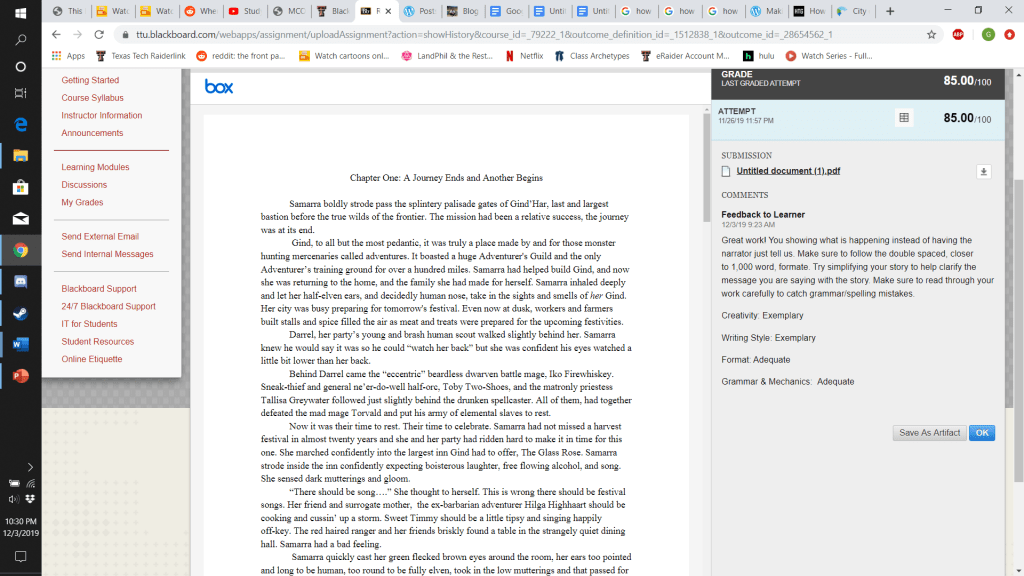Open a new browser tab
The height and width of the screenshot is (576, 1024).
click(890, 11)
